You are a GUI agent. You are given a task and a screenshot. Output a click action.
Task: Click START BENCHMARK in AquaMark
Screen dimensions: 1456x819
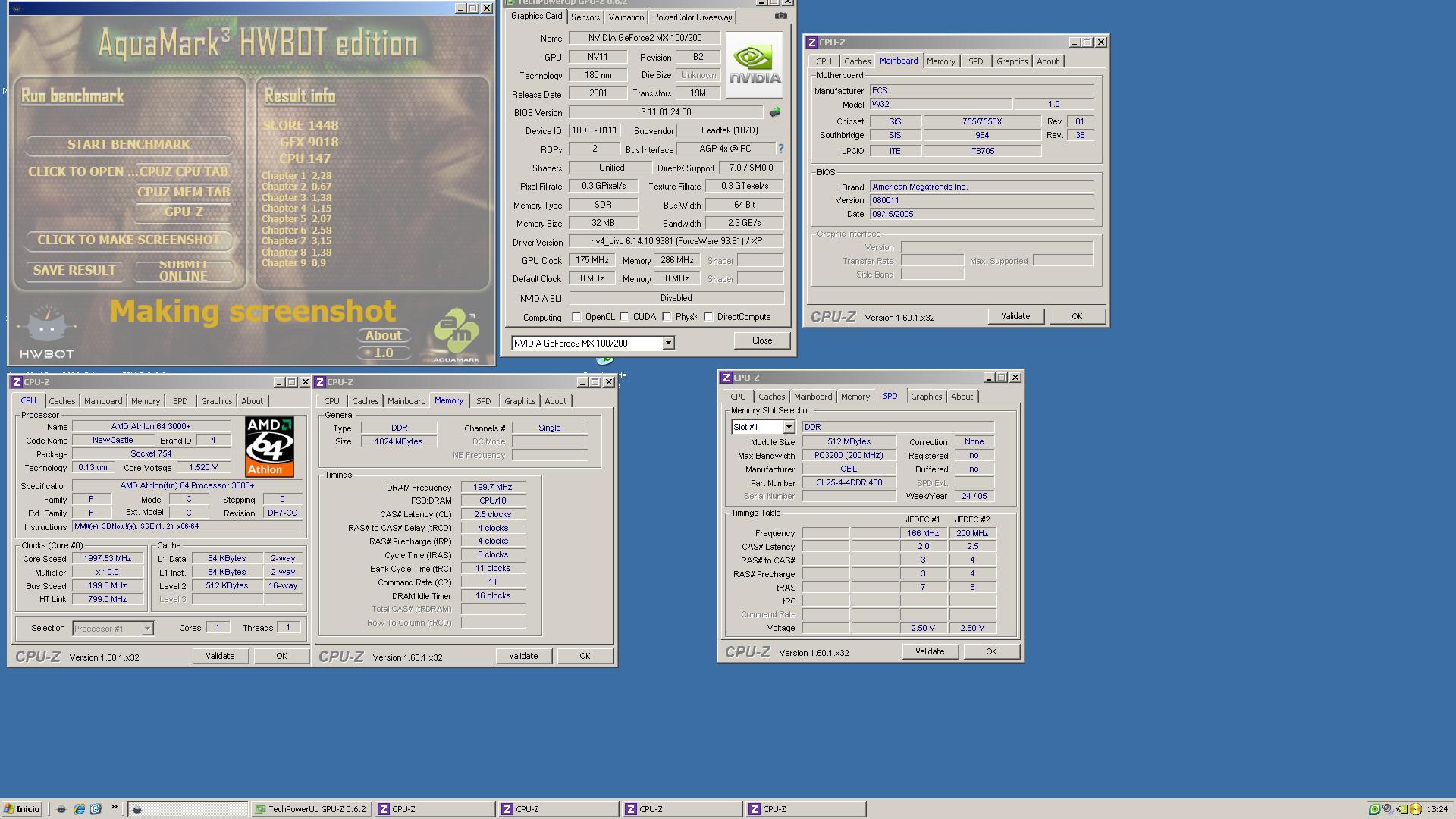[x=129, y=144]
